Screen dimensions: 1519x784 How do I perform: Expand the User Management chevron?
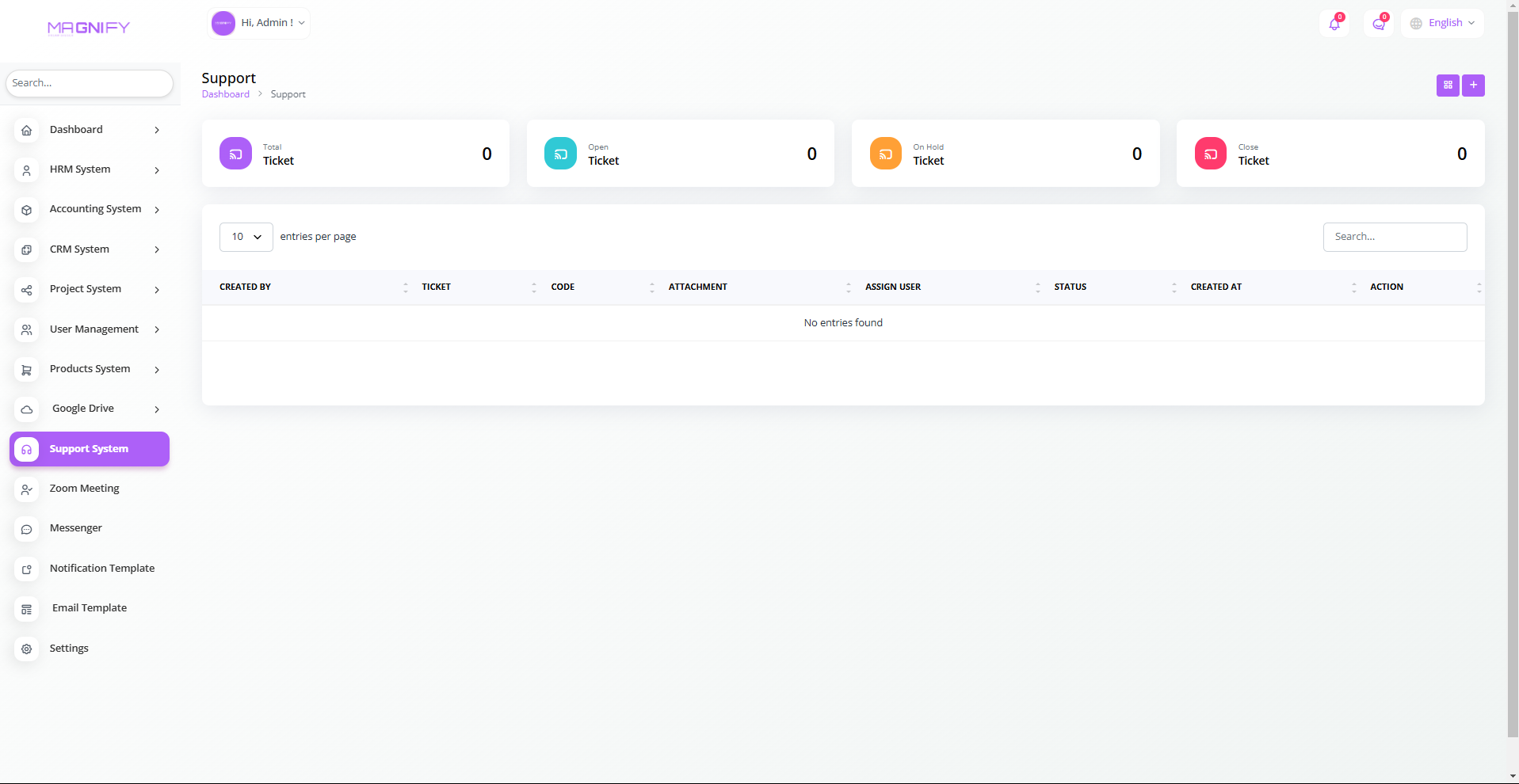[x=157, y=329]
